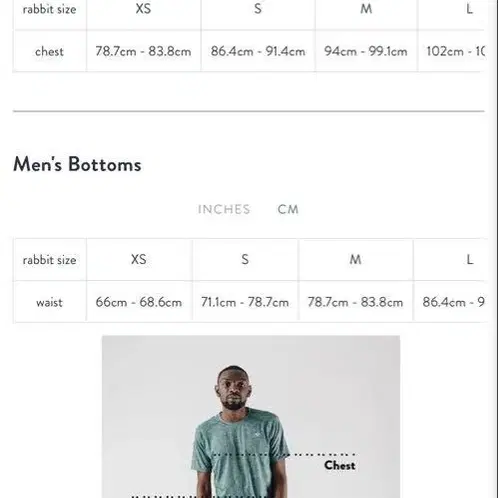Select L column in chest table

[469, 9]
